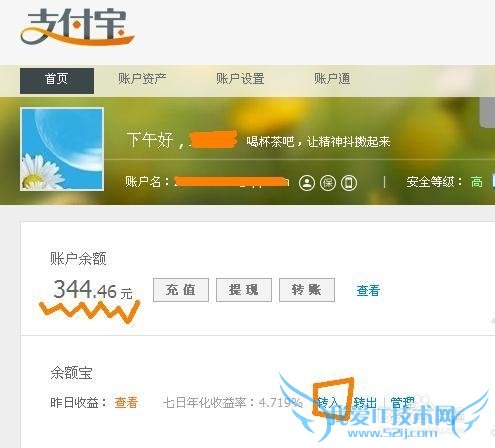The image size is (495, 448).
Task: Click the 344.46 元 account balance amount
Action: 93,289
